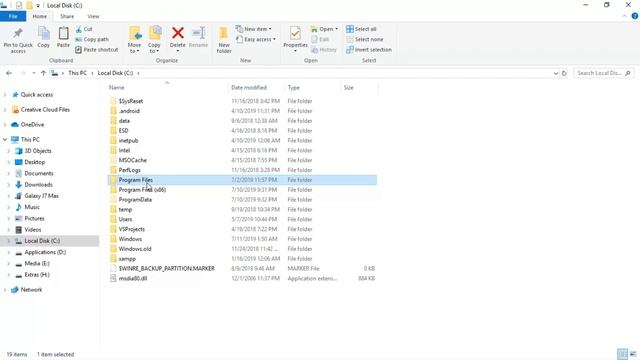Image resolution: width=640 pixels, height=360 pixels.
Task: Switch to the View ribbon tab
Action: click(93, 16)
